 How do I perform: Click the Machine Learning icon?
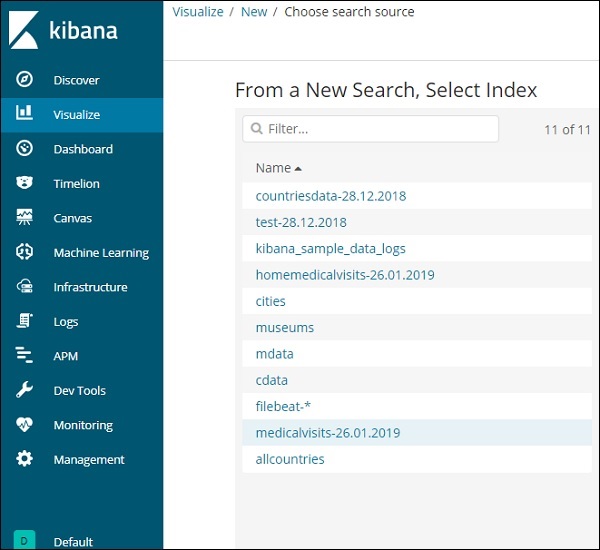point(25,253)
